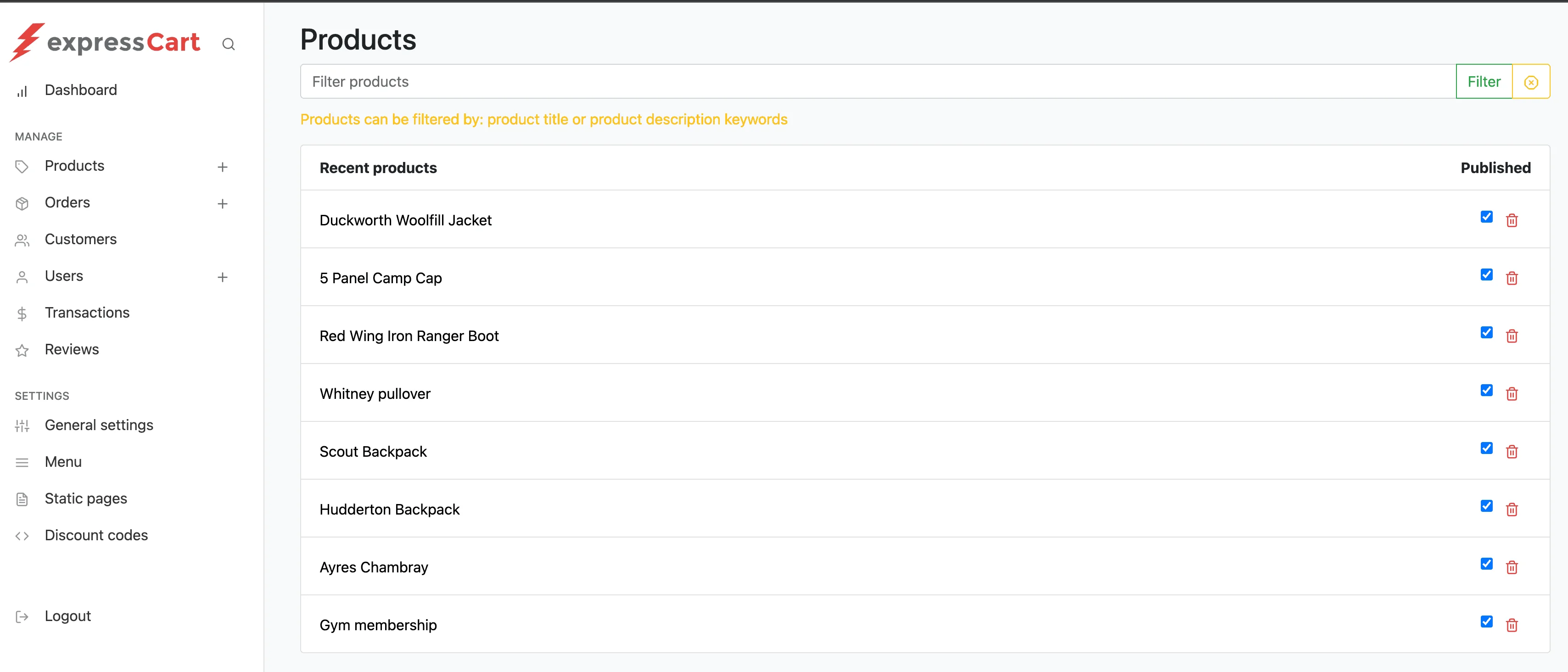Open Dashboard in the sidebar
The image size is (1568, 672).
pyautogui.click(x=80, y=90)
